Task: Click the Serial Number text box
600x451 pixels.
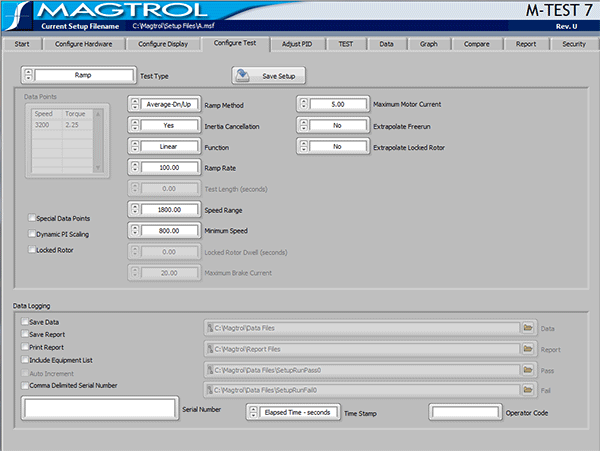Action: coord(99,408)
